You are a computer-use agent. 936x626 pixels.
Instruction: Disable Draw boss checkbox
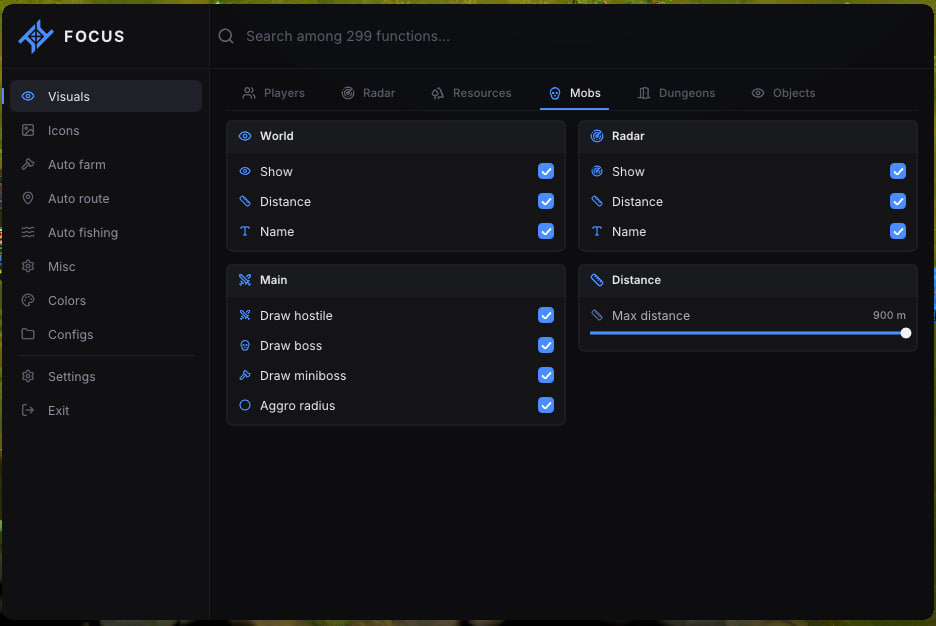coord(546,345)
